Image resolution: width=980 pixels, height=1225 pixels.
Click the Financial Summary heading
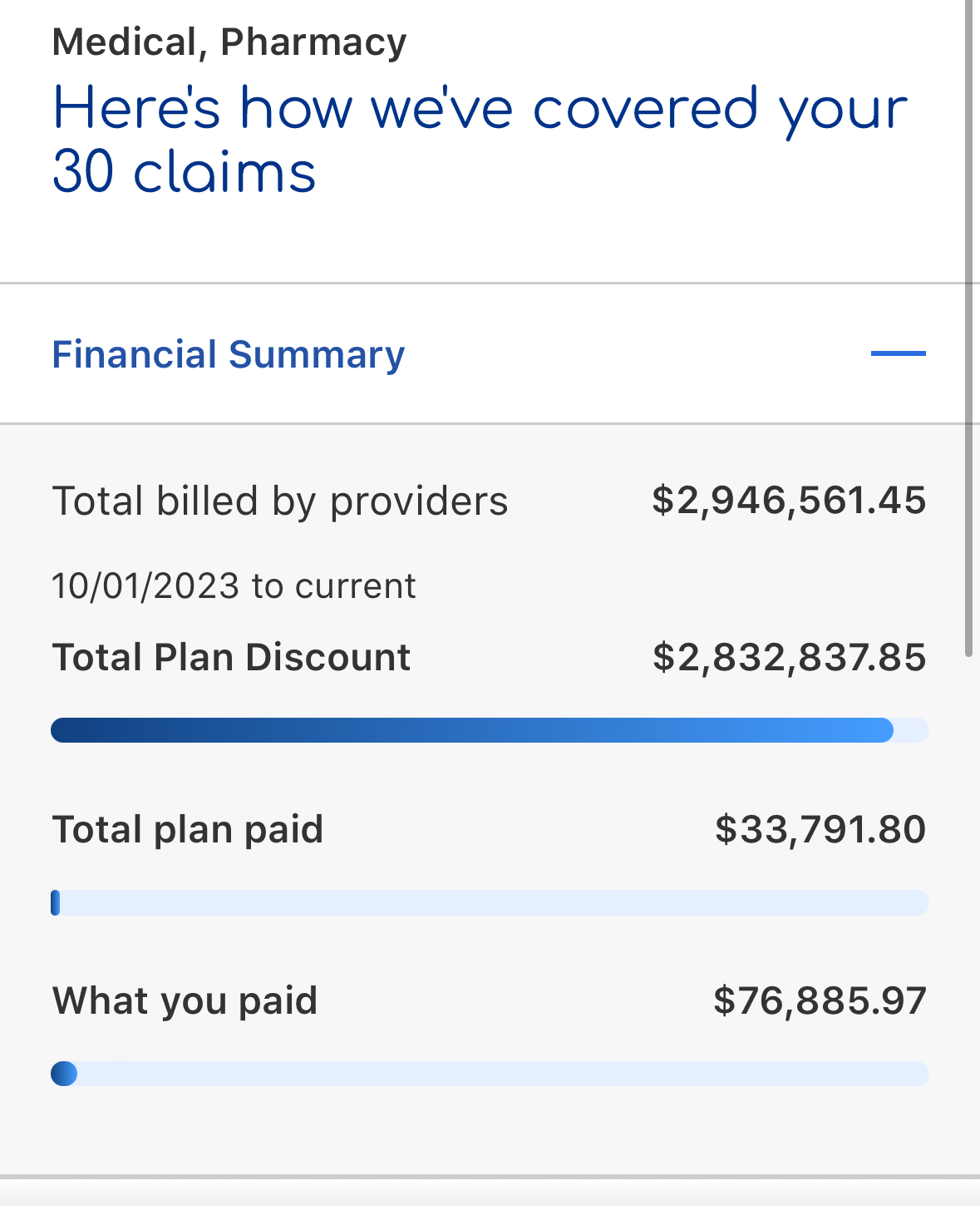[x=229, y=354]
